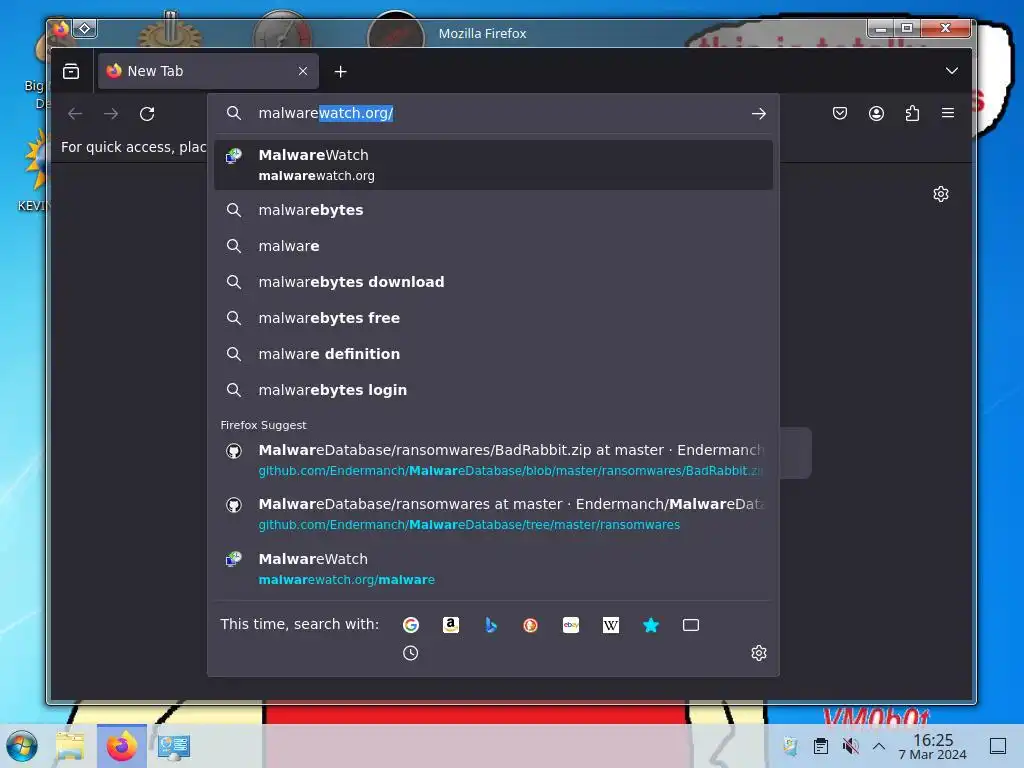Image resolution: width=1024 pixels, height=768 pixels.
Task: Open the Save to Pocket icon
Action: click(840, 113)
